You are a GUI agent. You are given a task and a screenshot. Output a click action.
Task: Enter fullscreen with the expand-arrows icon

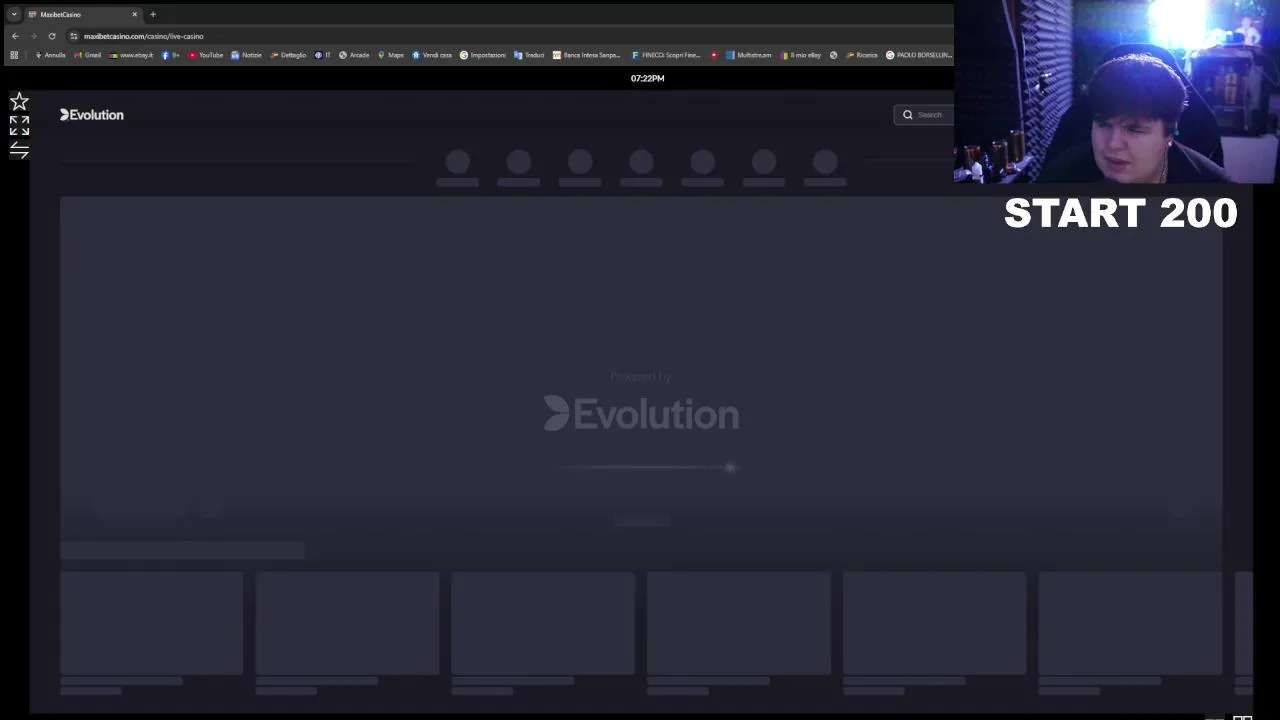click(19, 125)
